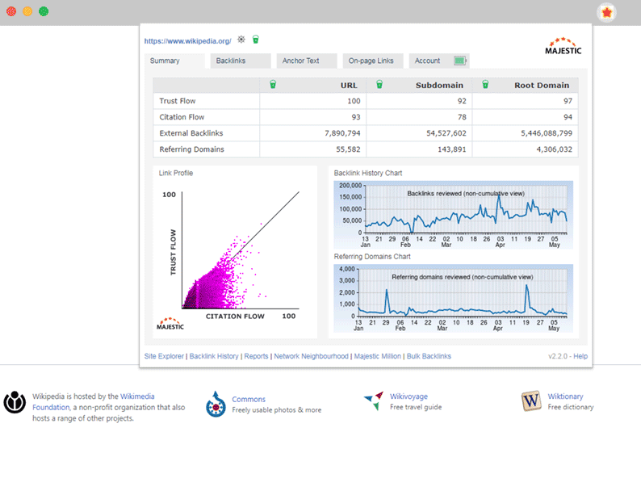Click the External Backlinks value 5,446,088,799

[x=547, y=133]
